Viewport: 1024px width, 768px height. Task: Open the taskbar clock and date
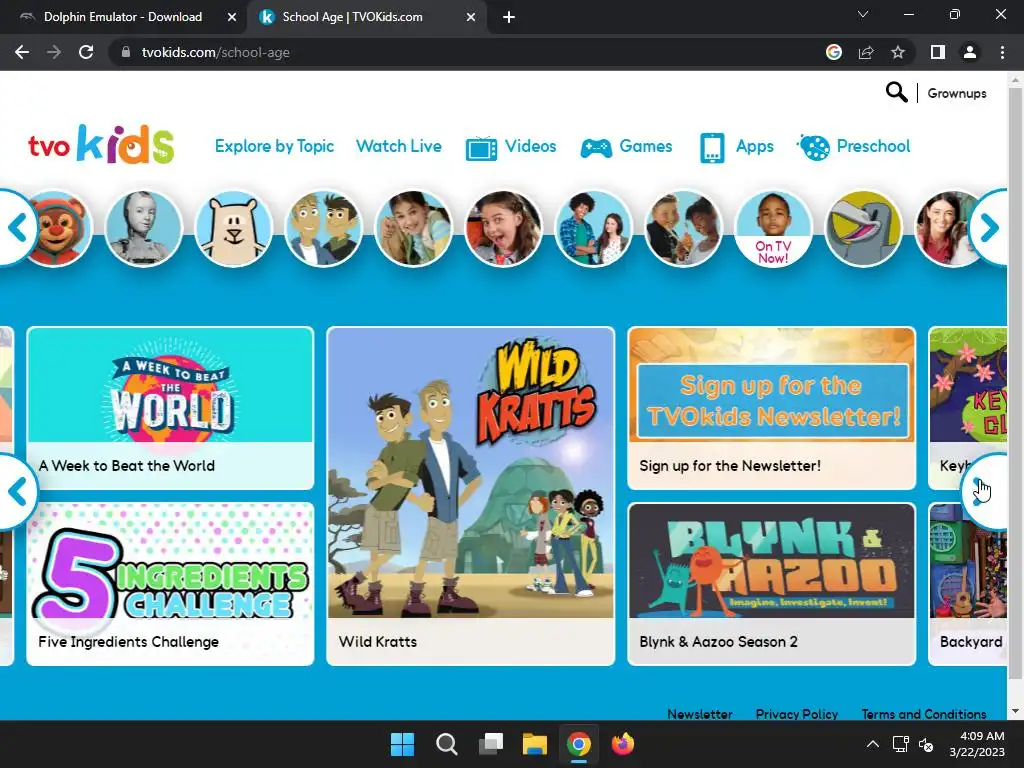977,744
